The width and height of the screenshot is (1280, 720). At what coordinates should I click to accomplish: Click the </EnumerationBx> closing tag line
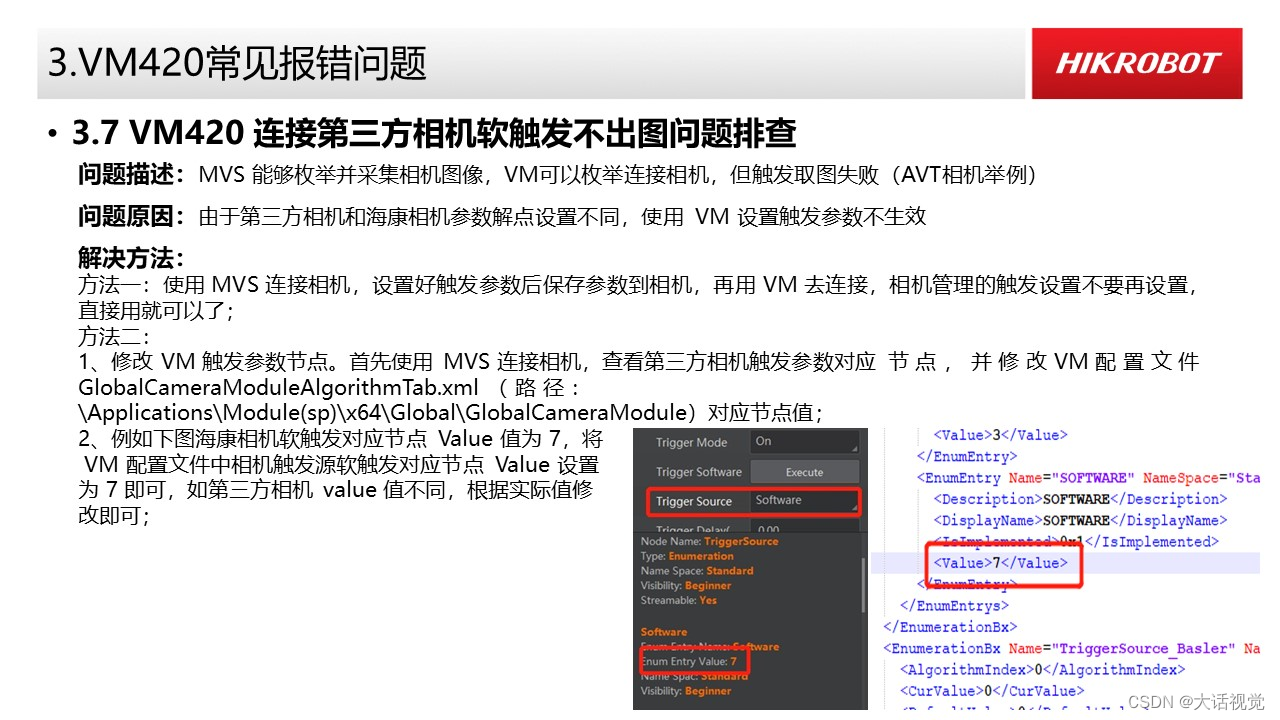950,627
